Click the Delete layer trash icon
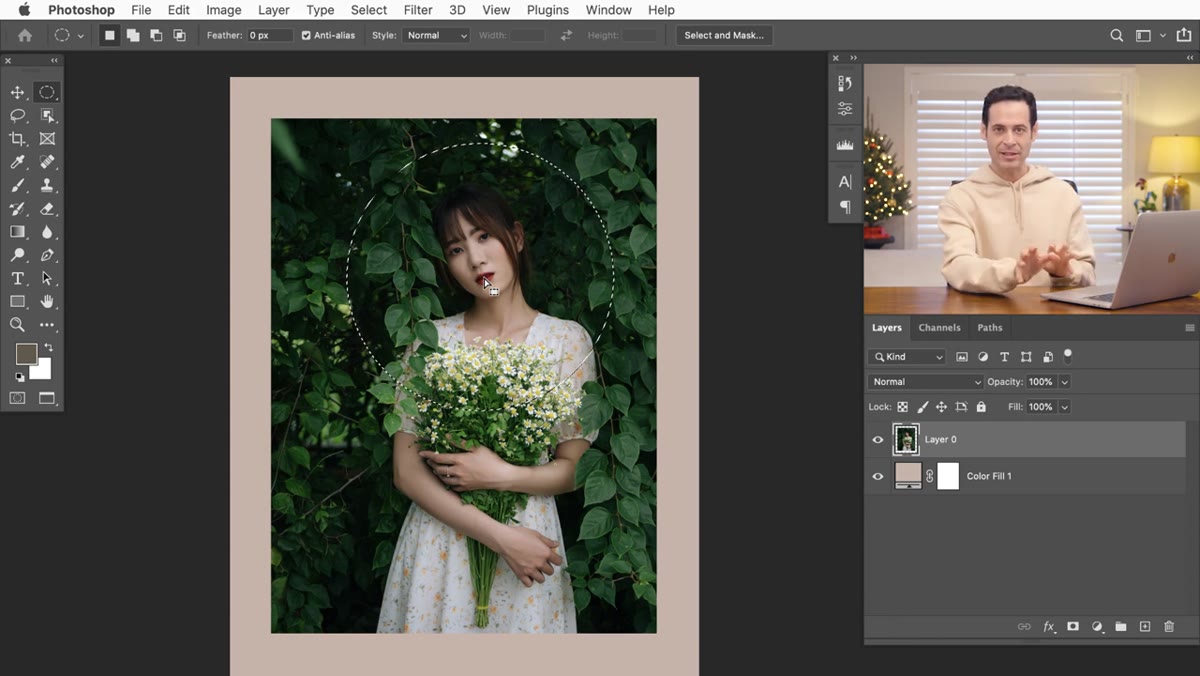 pos(1169,626)
